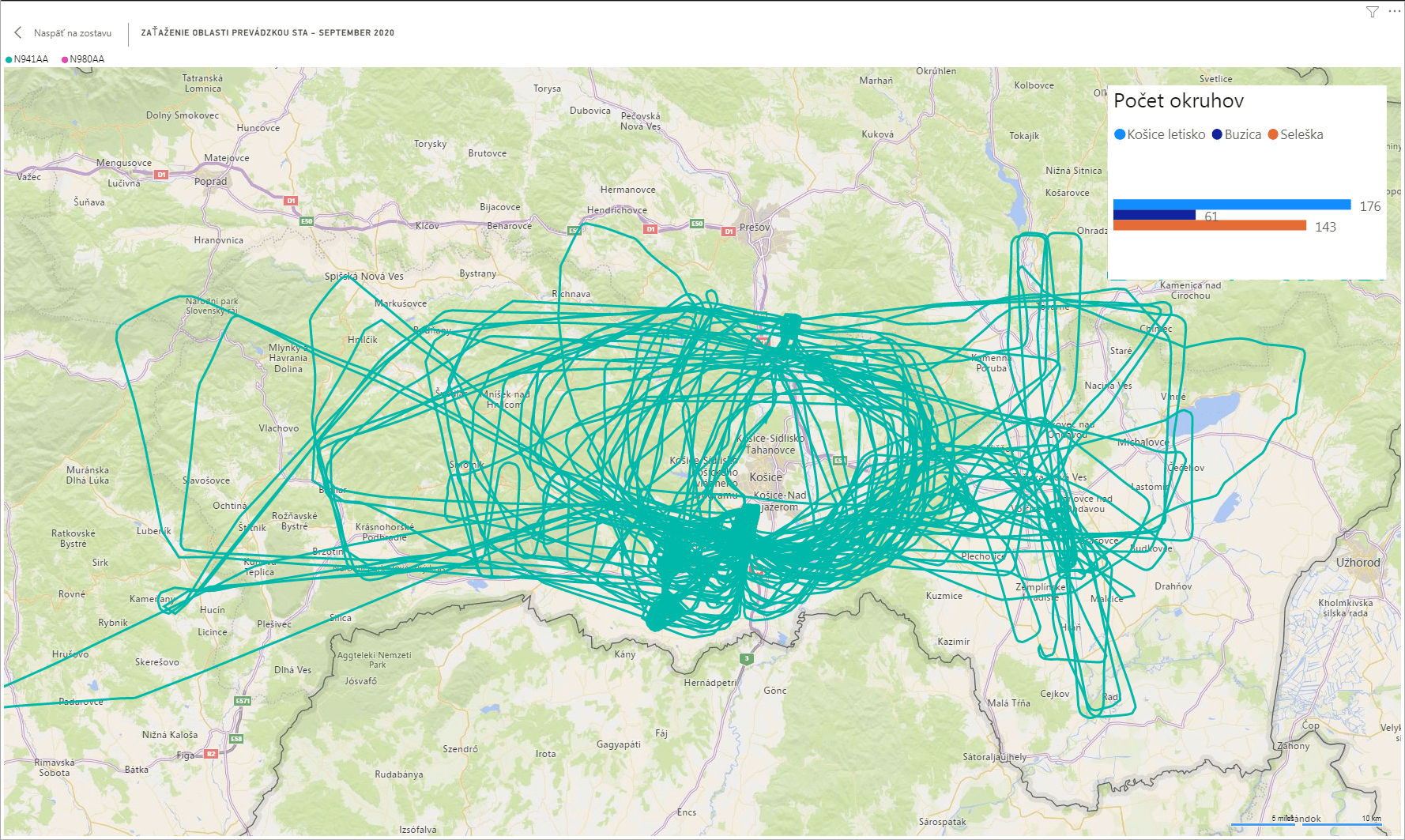Select the dark blue 61 bar
Image resolution: width=1405 pixels, height=840 pixels.
pos(1154,215)
